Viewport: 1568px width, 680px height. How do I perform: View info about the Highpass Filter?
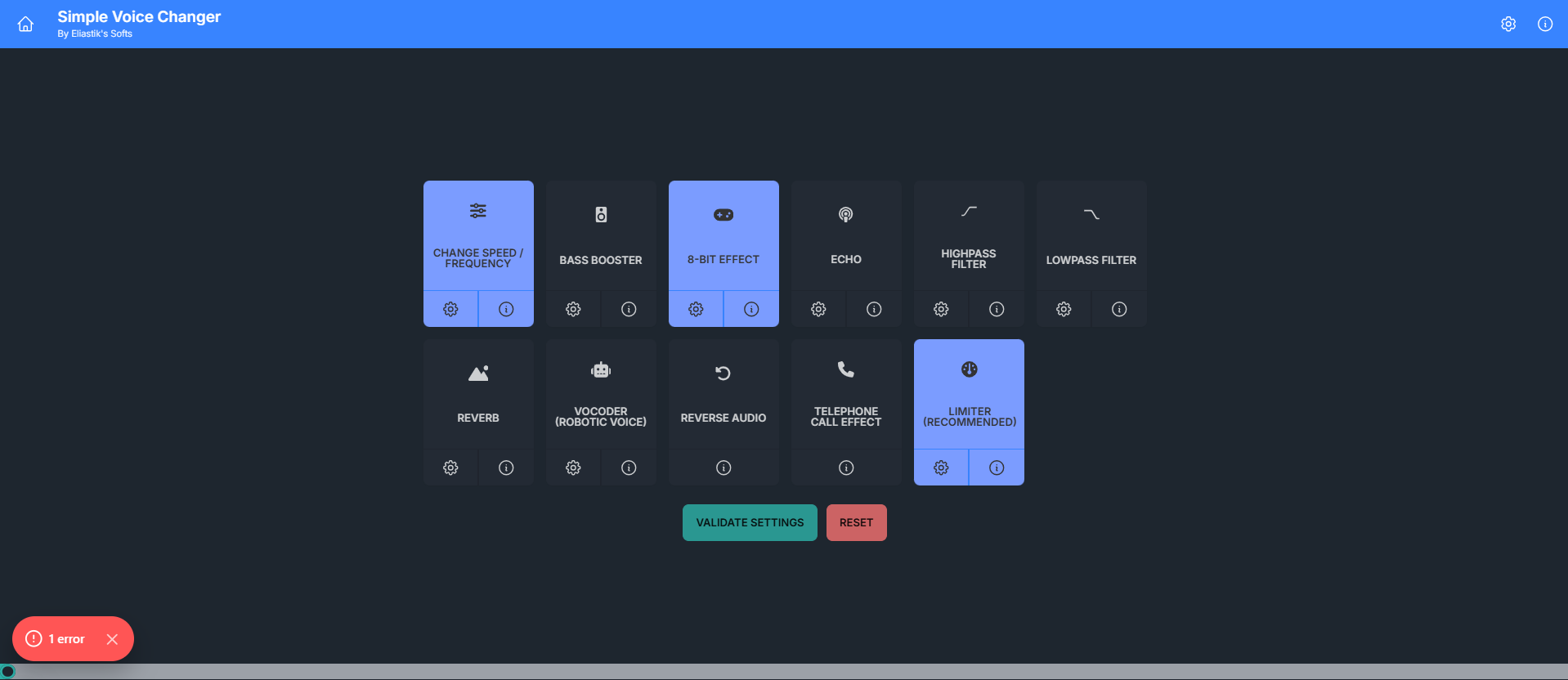996,309
